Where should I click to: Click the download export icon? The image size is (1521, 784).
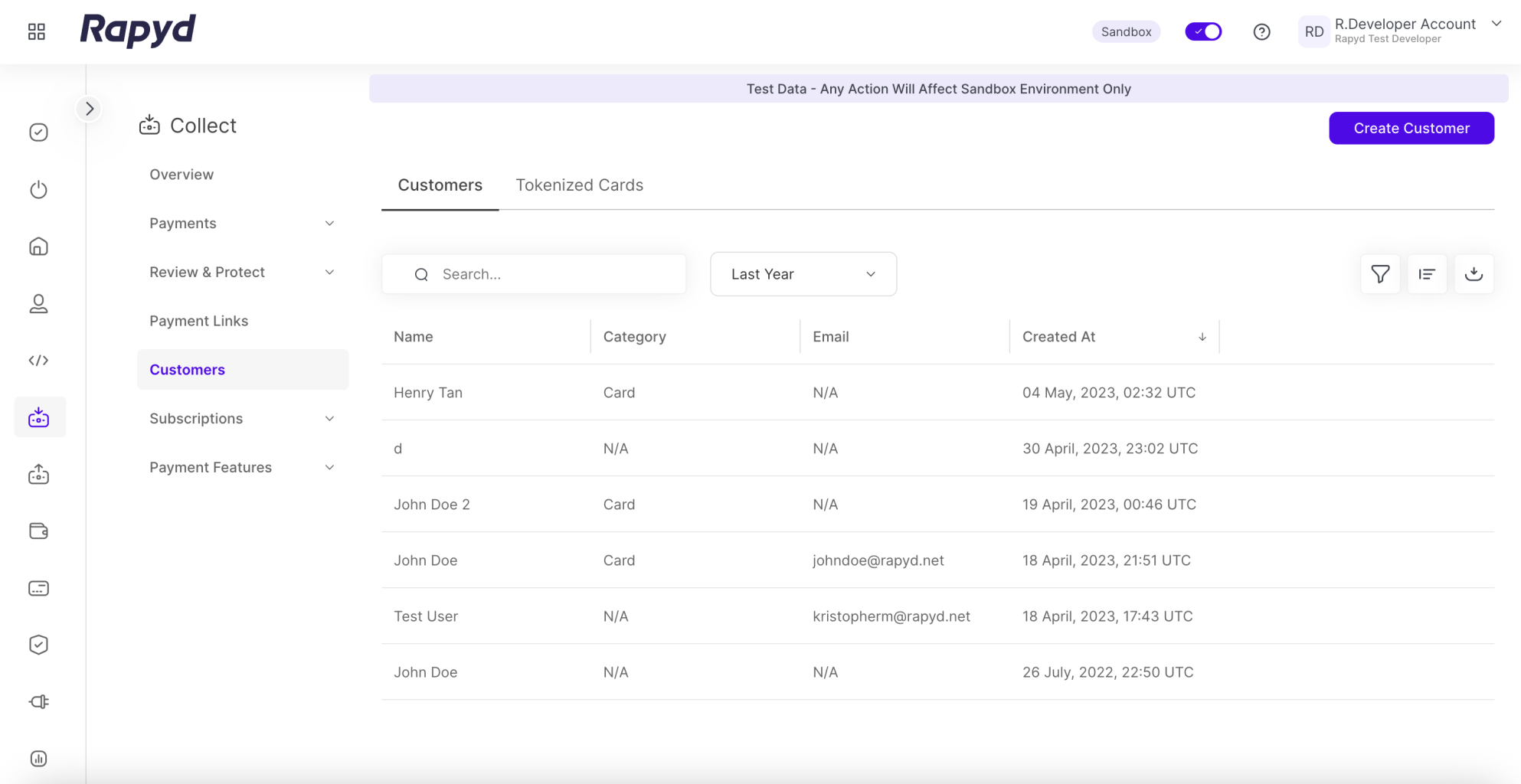pyautogui.click(x=1474, y=274)
